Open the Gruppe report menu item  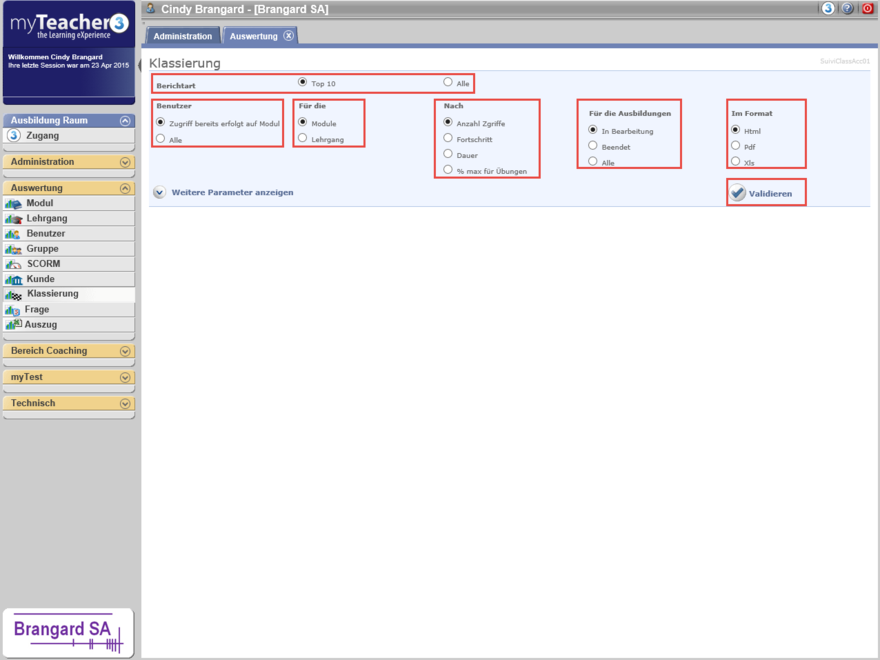[42, 249]
